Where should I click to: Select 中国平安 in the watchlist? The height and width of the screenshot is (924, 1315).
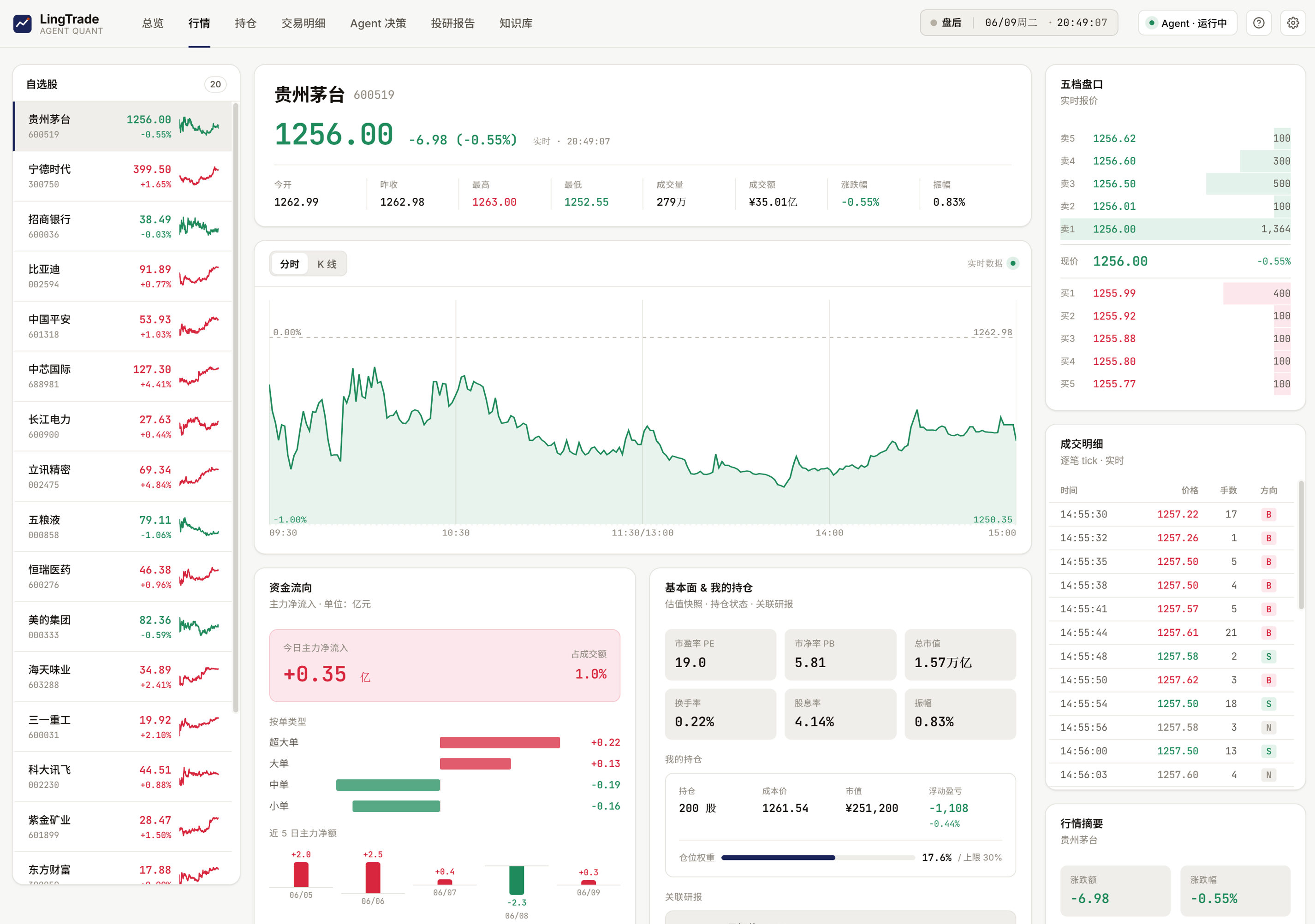point(123,326)
